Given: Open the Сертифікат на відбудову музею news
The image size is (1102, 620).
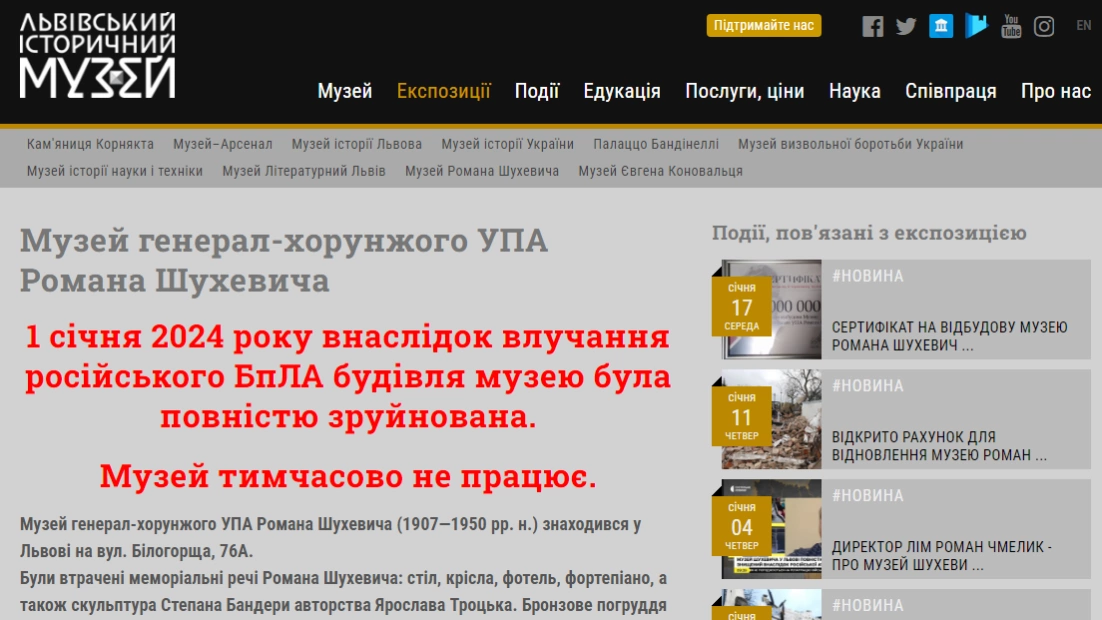Looking at the screenshot, I should (950, 336).
